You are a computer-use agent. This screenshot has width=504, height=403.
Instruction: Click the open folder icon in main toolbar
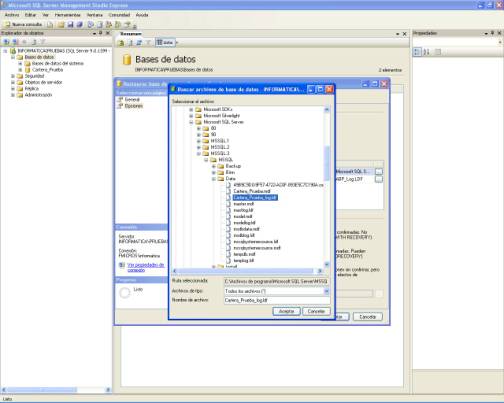61,24
